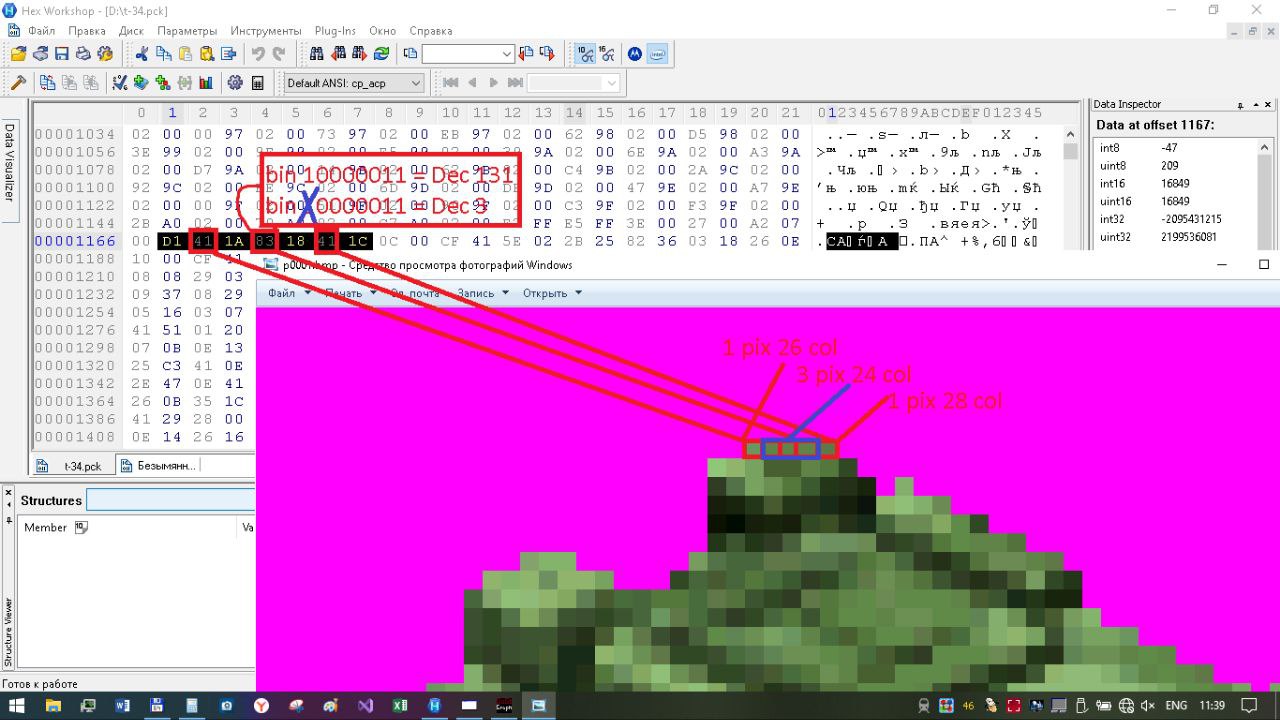
Task: Click the Paste clipboard icon
Action: 185,54
